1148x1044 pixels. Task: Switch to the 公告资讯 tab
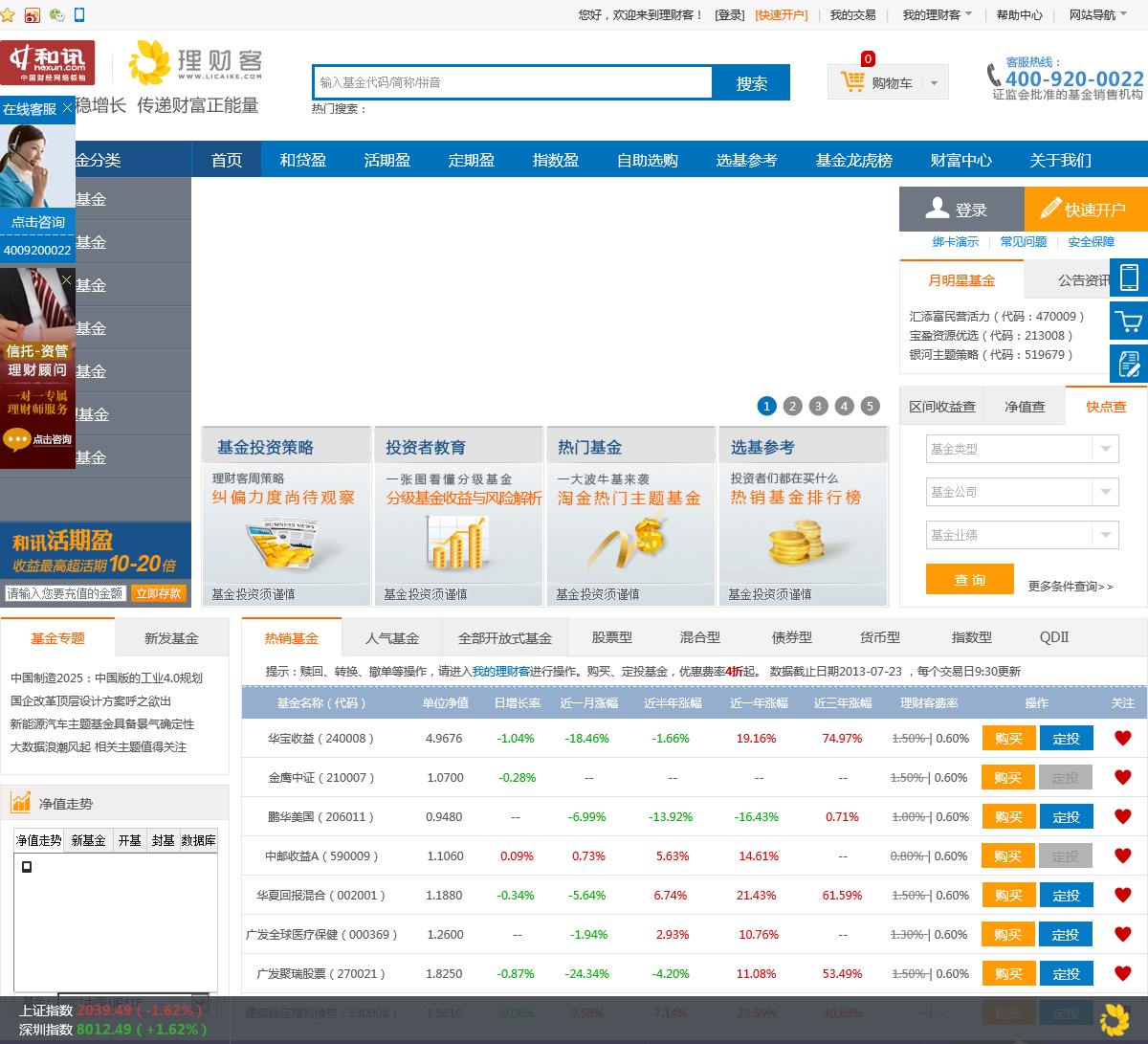[1084, 280]
